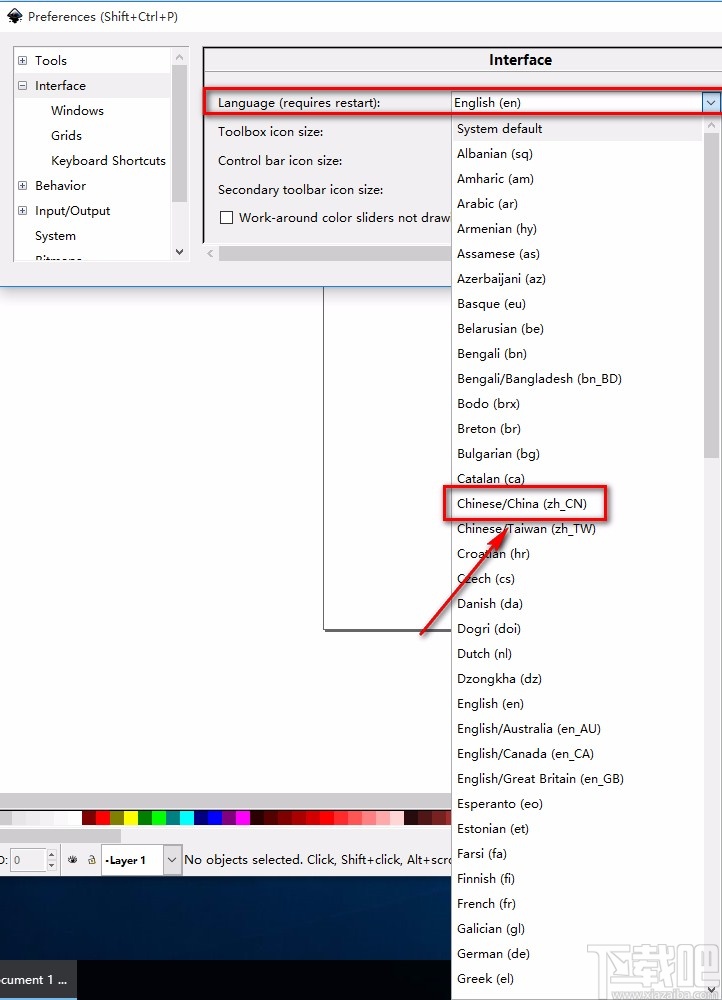Click the Interface panel horizontal scroll-left arrow

pyautogui.click(x=210, y=253)
